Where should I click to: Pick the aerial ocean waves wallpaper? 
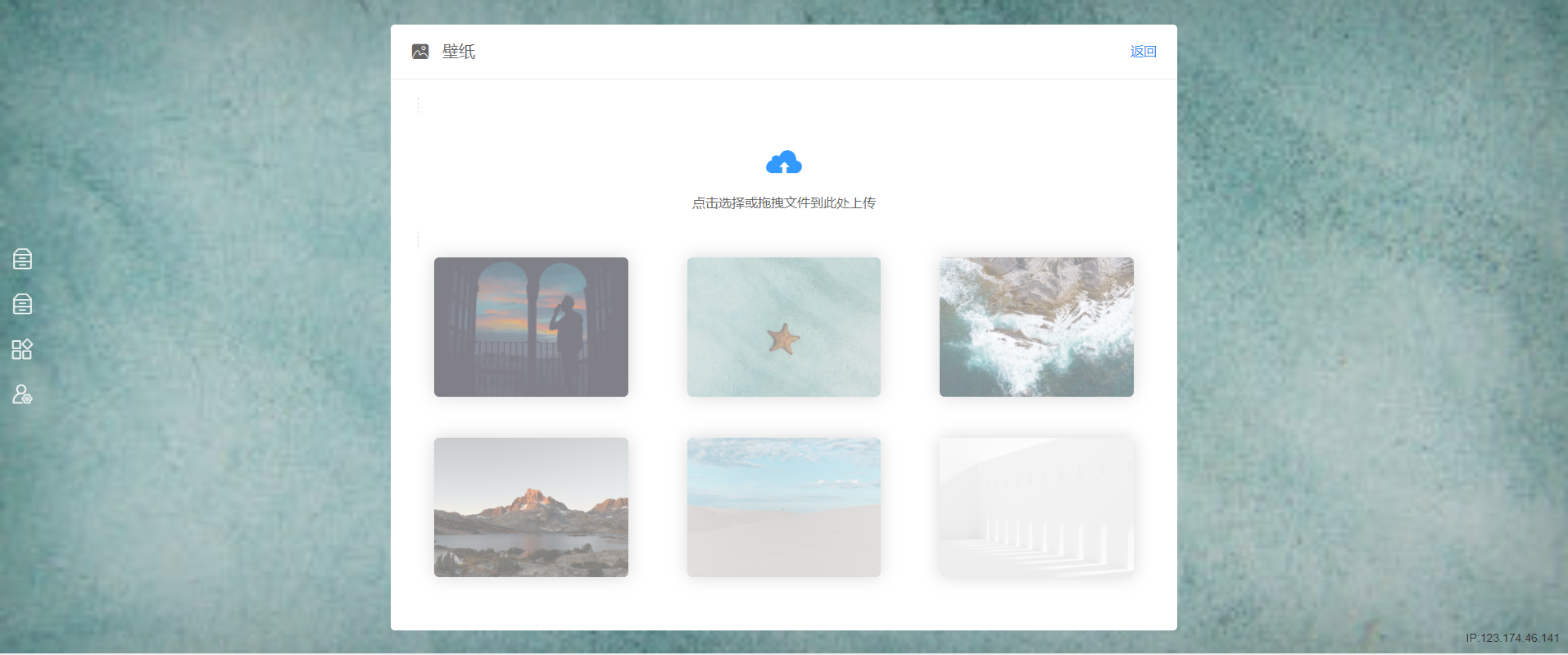pos(1036,327)
